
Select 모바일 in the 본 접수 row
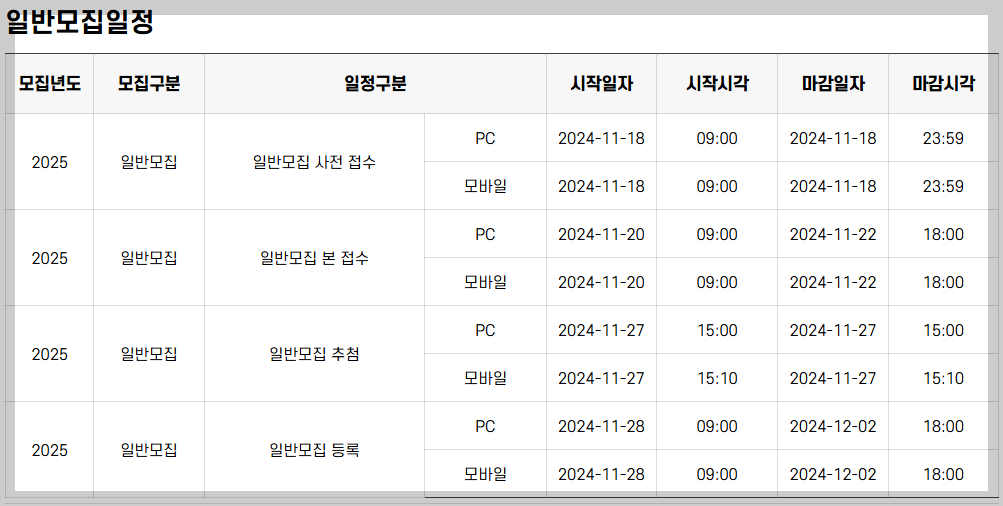click(486, 282)
